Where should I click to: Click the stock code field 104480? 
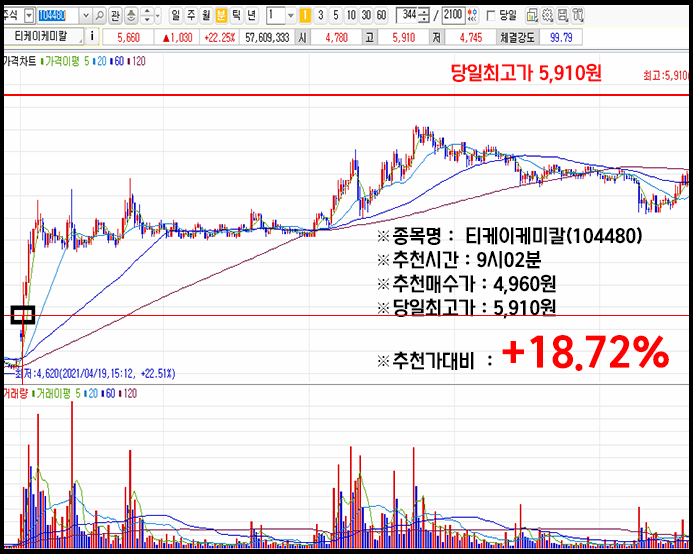click(x=57, y=16)
